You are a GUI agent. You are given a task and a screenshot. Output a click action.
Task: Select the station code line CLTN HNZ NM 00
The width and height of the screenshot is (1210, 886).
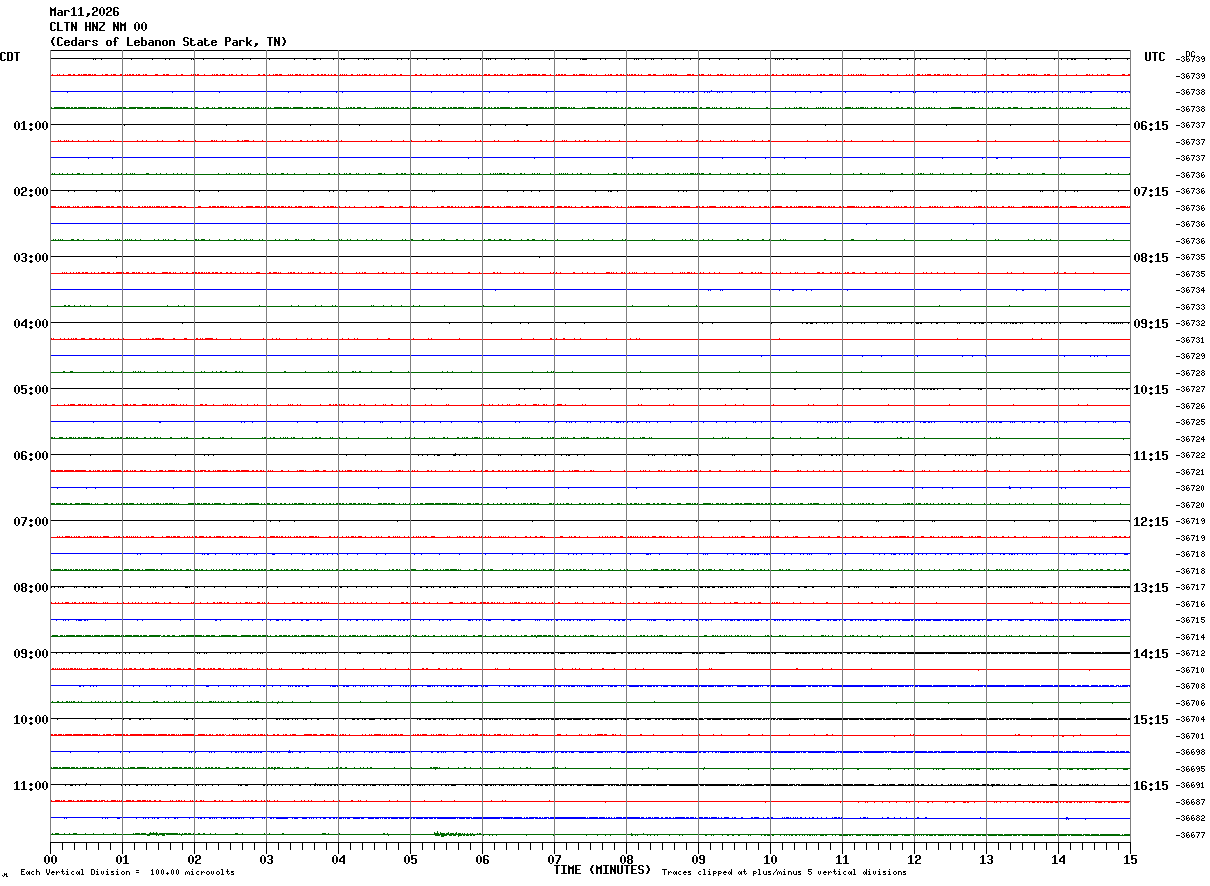(98, 27)
